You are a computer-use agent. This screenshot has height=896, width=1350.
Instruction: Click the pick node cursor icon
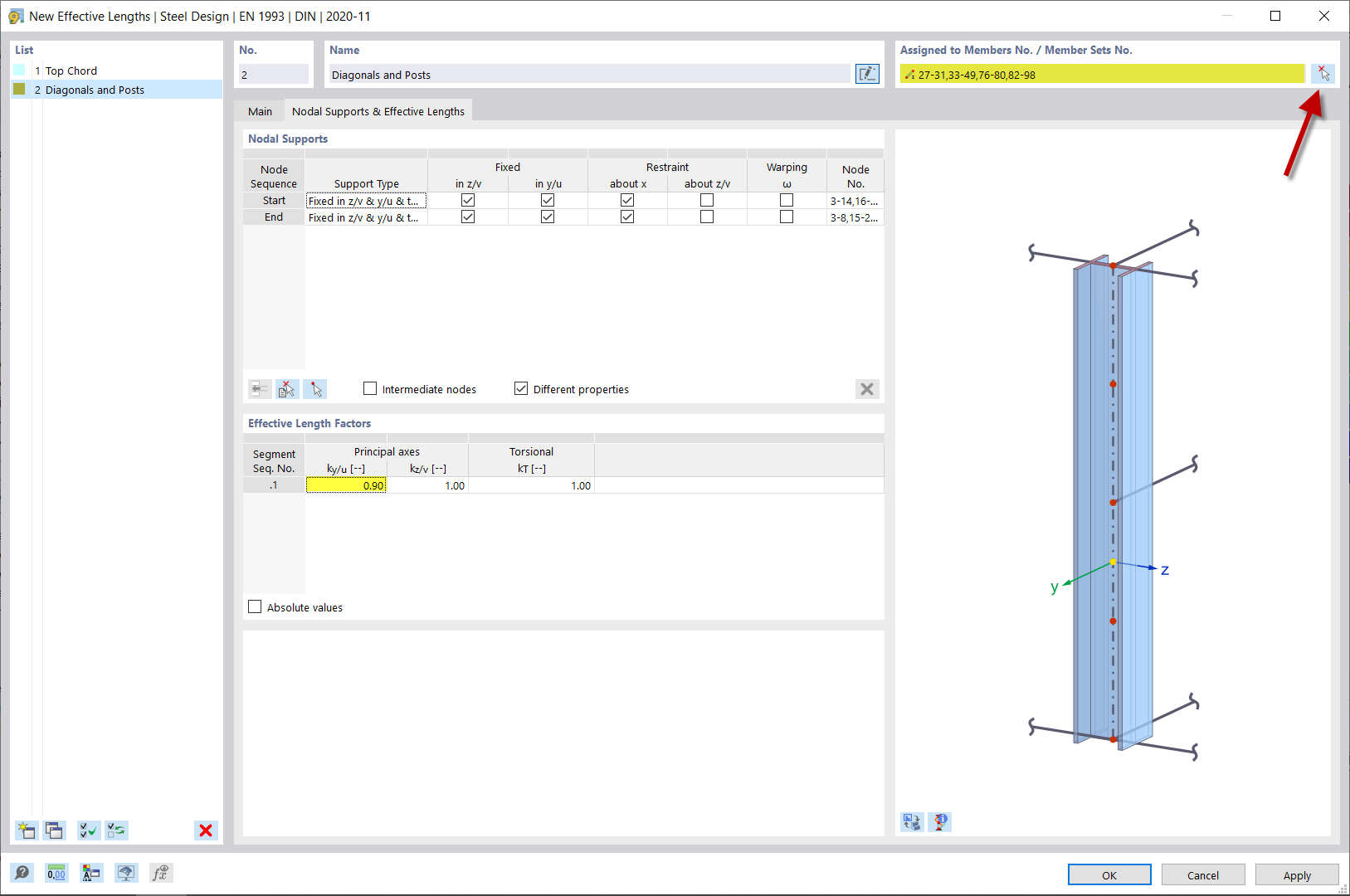point(315,389)
